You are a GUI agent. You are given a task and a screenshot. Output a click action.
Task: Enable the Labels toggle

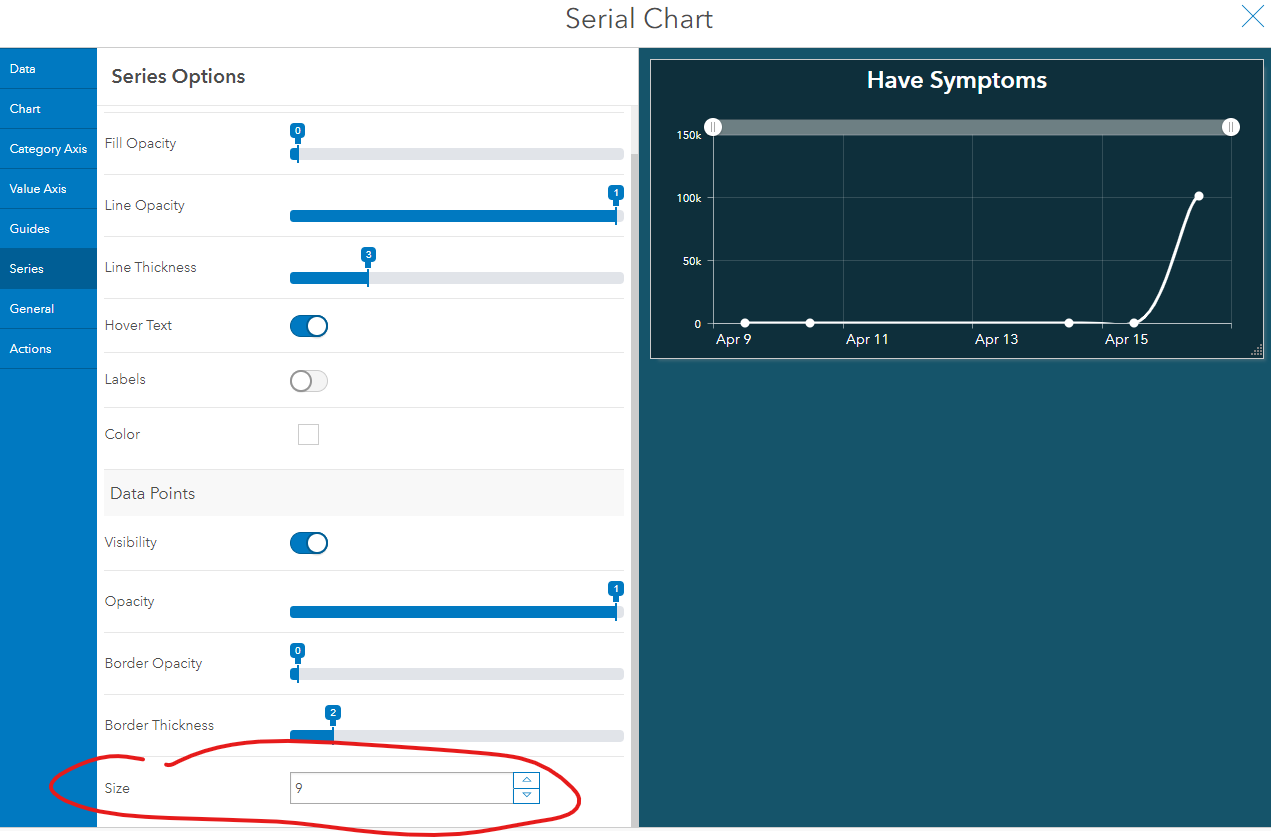tap(309, 381)
